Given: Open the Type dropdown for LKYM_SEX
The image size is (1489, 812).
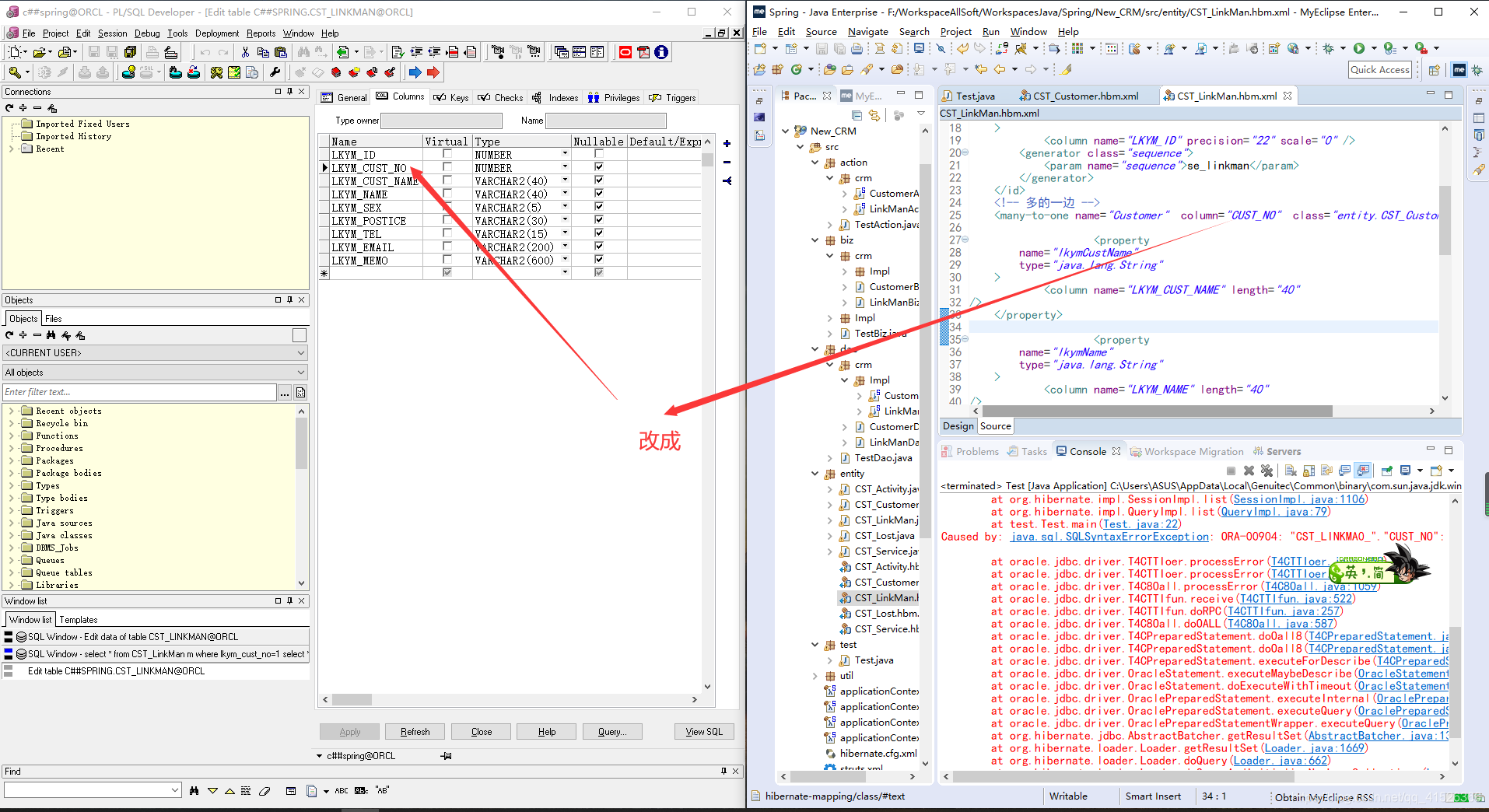Looking at the screenshot, I should (x=565, y=207).
